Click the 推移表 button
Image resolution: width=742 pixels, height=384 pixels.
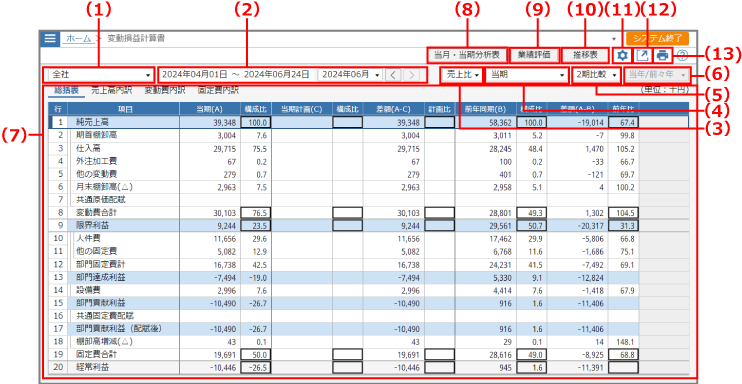[x=585, y=55]
